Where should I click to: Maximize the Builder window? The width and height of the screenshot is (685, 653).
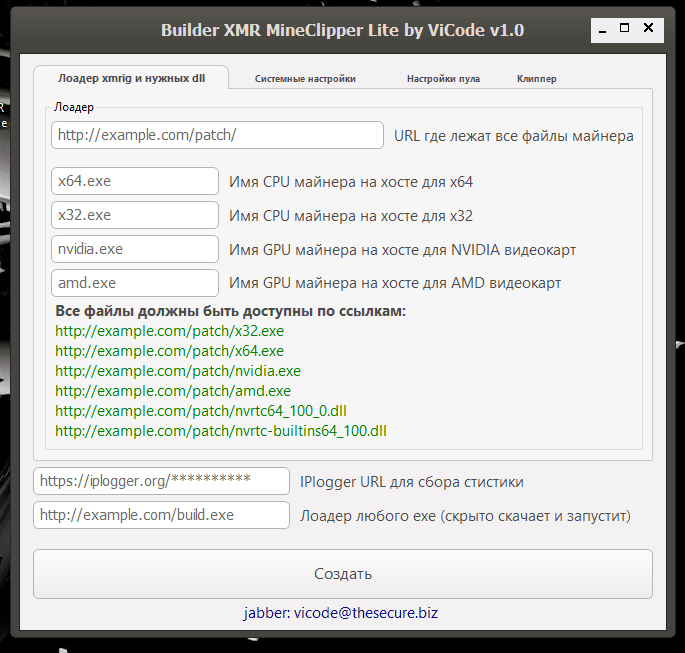pyautogui.click(x=625, y=28)
